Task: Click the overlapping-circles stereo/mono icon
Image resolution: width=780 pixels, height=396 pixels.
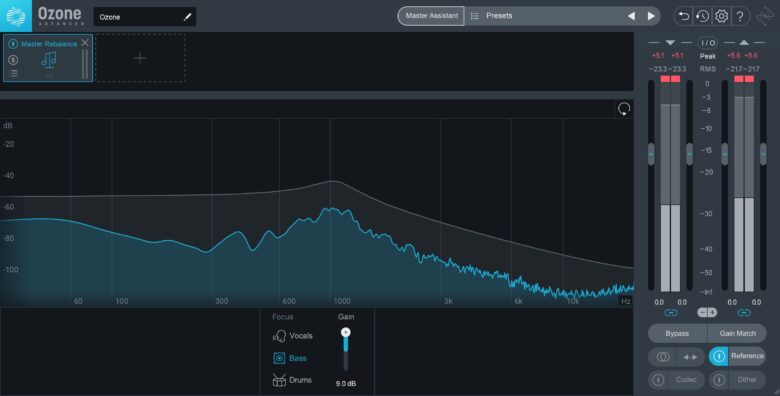Action: [663, 357]
